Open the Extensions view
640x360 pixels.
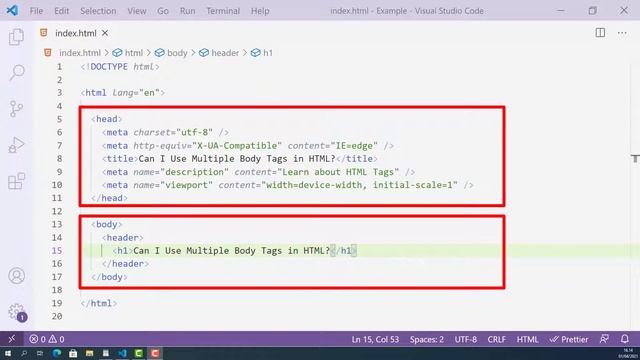click(17, 181)
